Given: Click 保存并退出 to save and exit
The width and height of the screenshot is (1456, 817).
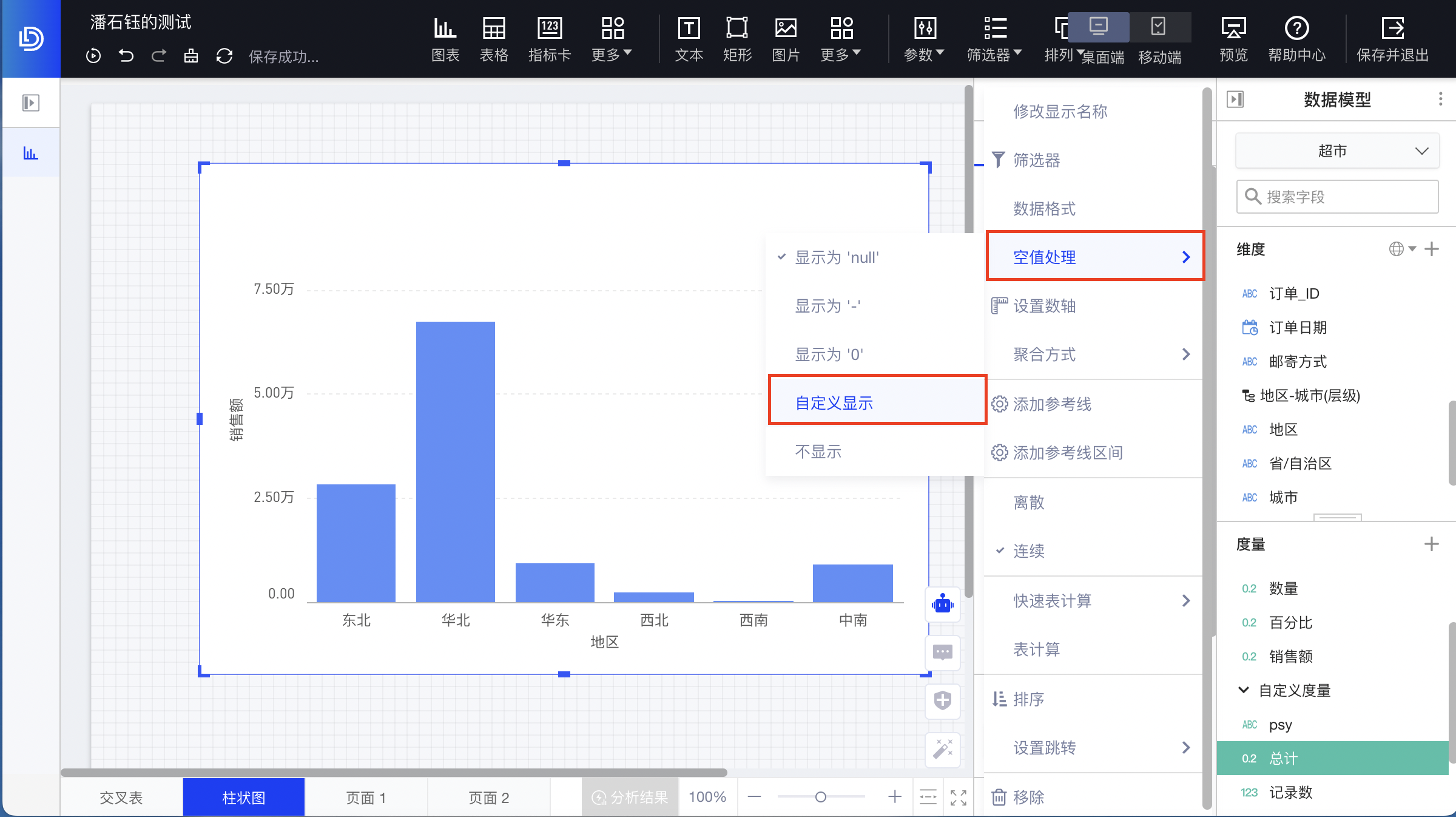Looking at the screenshot, I should coord(1393,38).
